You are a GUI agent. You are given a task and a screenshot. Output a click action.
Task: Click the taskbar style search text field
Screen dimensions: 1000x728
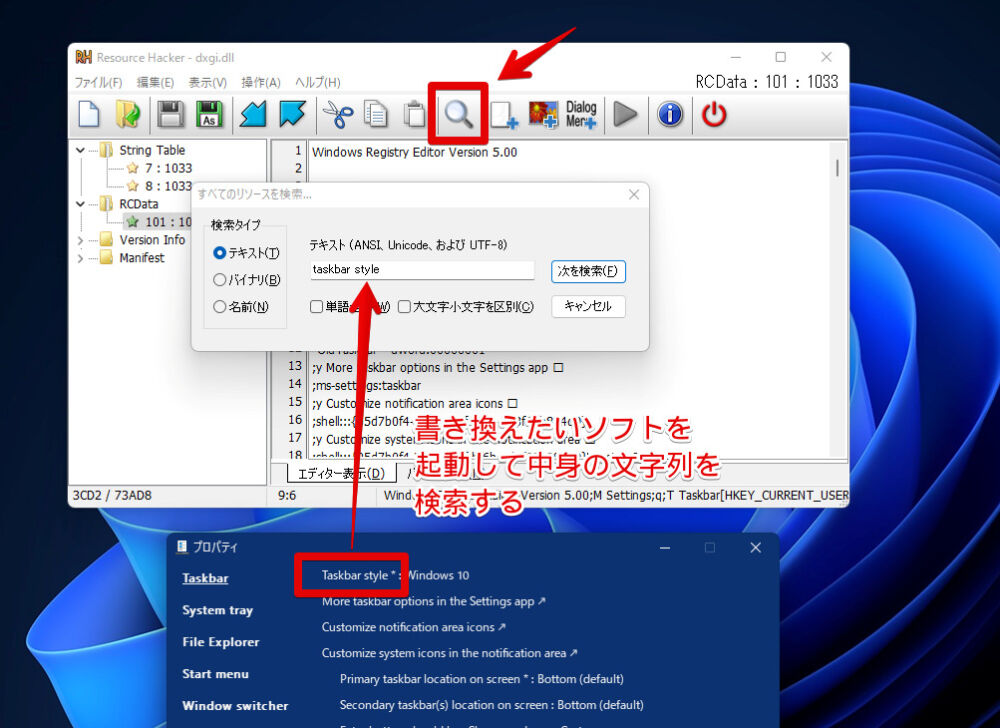point(422,270)
